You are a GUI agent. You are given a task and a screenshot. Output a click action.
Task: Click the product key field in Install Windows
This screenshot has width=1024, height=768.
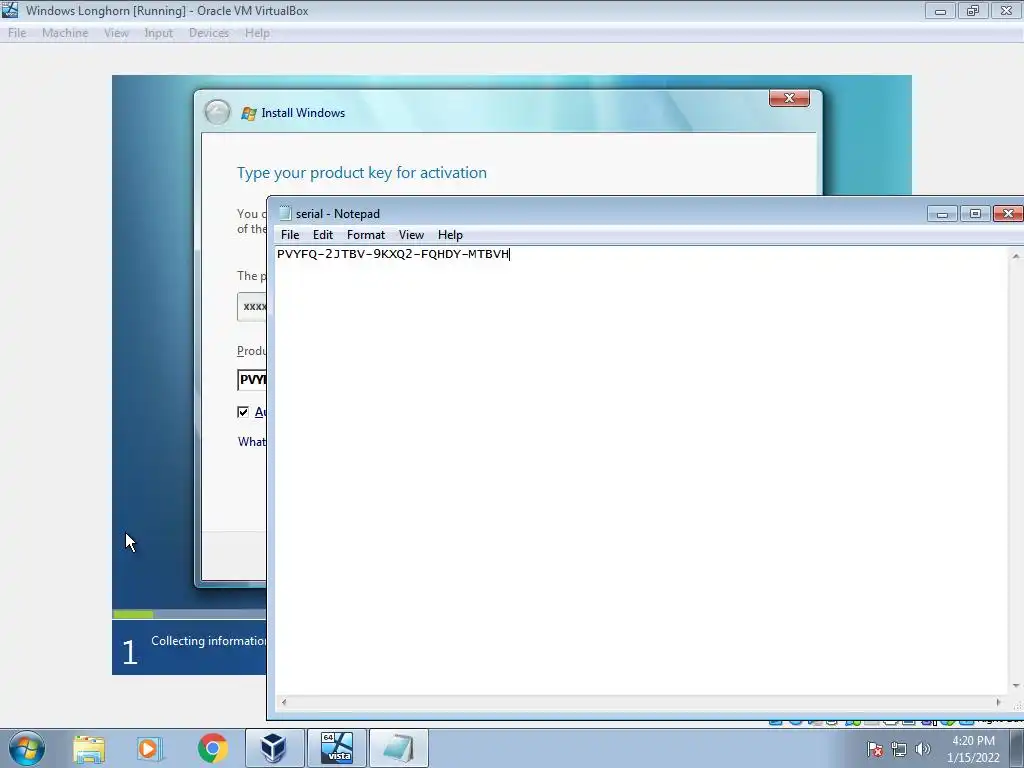pos(252,379)
